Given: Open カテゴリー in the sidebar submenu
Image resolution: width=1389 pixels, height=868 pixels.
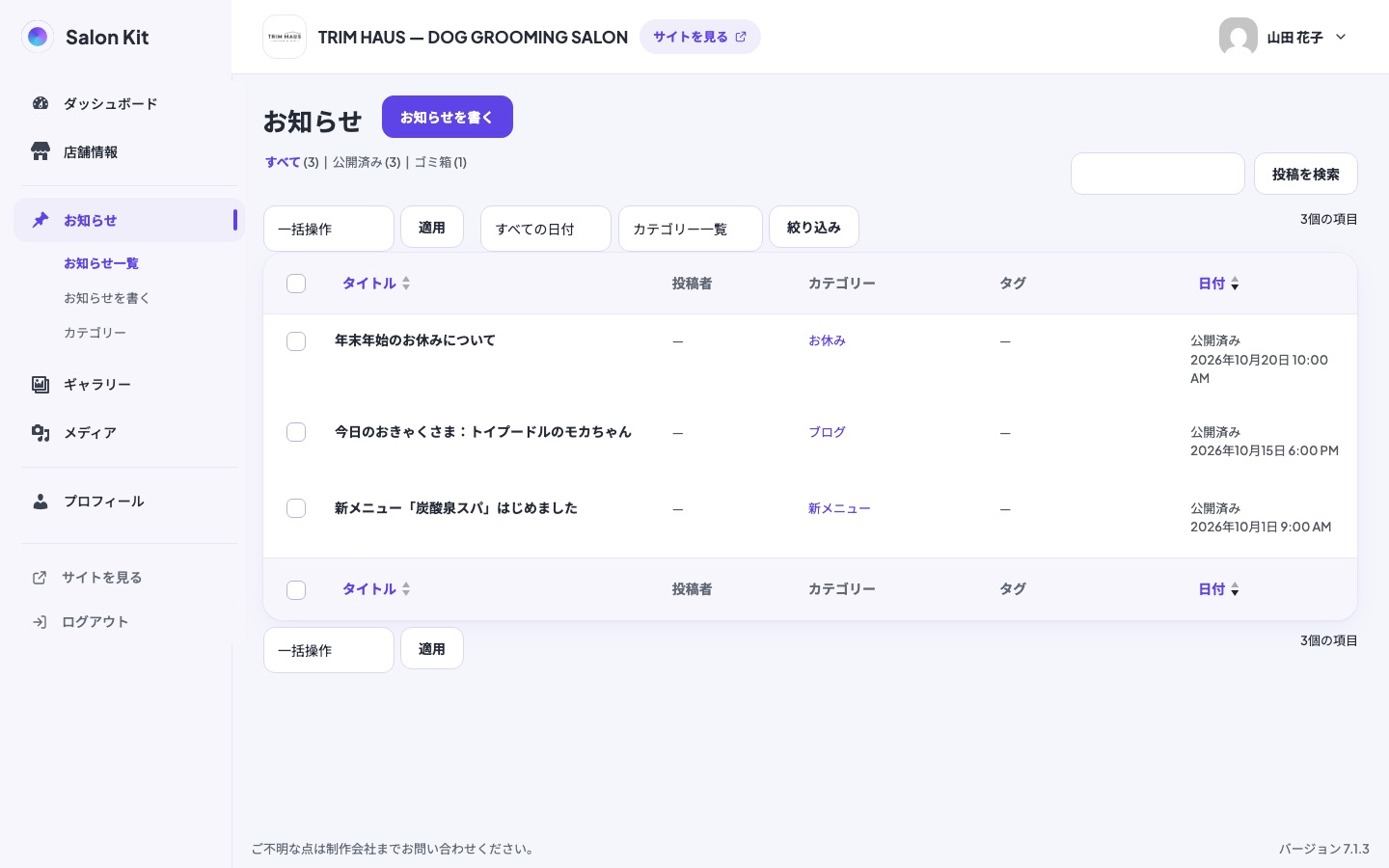Looking at the screenshot, I should pos(95,333).
